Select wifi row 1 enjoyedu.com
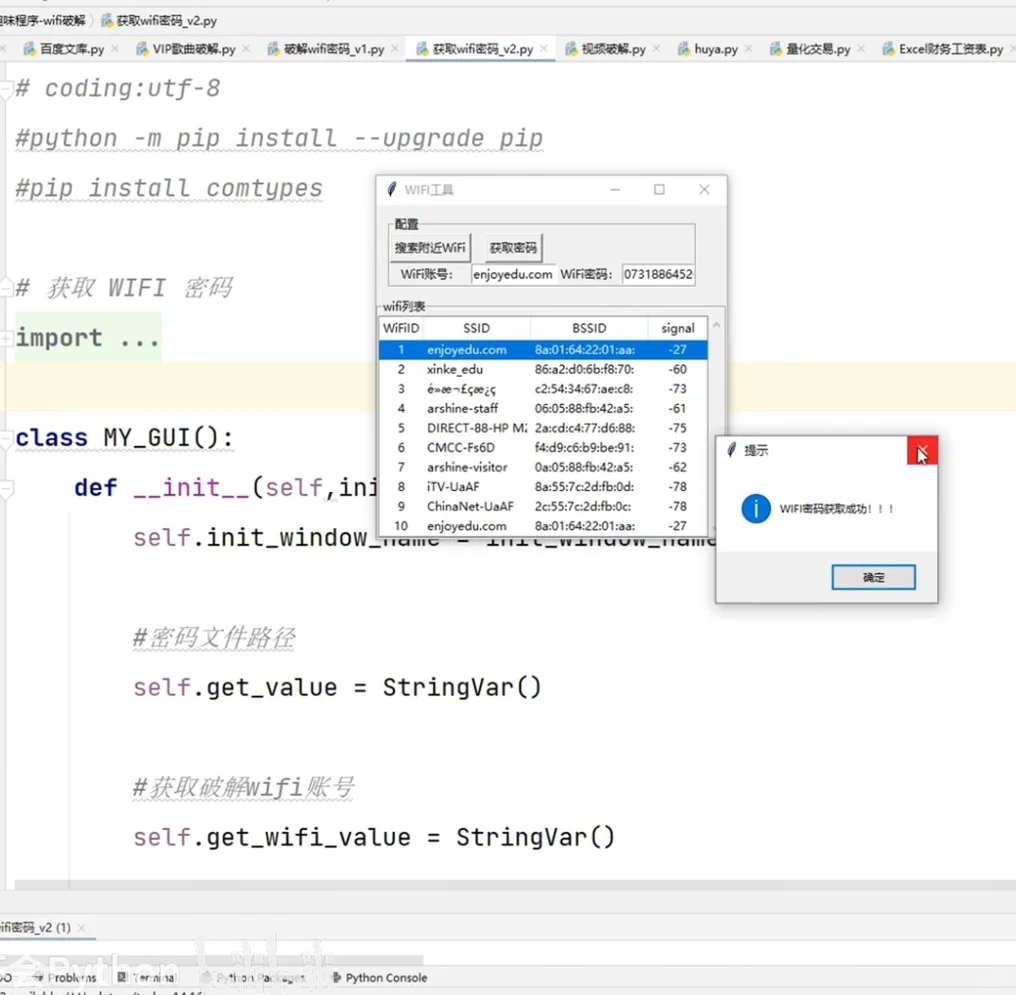 [x=543, y=350]
